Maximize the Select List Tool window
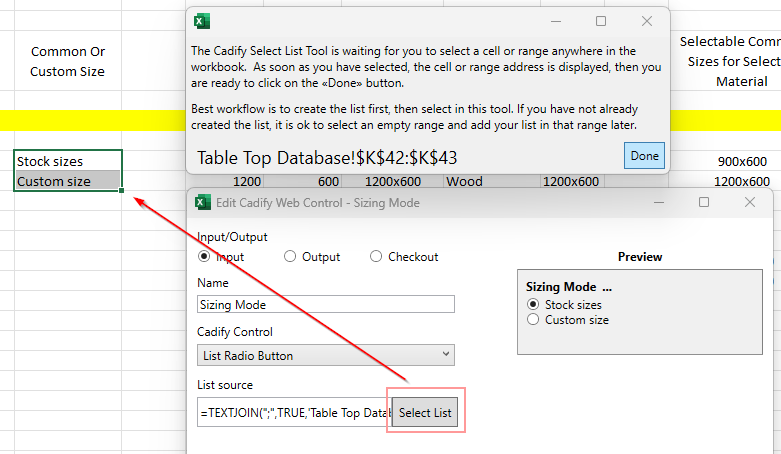 [601, 21]
